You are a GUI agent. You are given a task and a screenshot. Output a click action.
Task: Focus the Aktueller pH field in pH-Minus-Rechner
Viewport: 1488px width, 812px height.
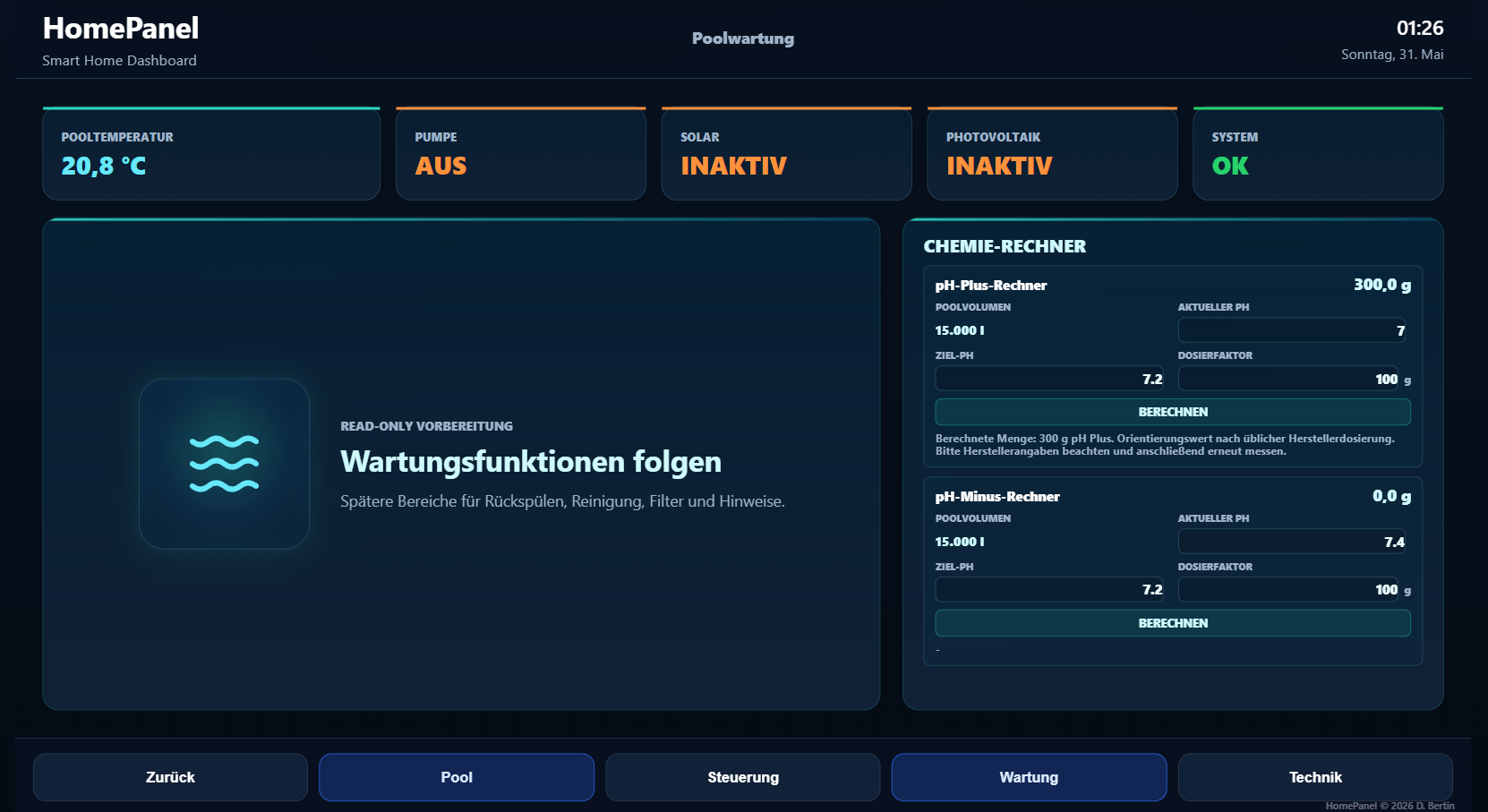pos(1292,542)
